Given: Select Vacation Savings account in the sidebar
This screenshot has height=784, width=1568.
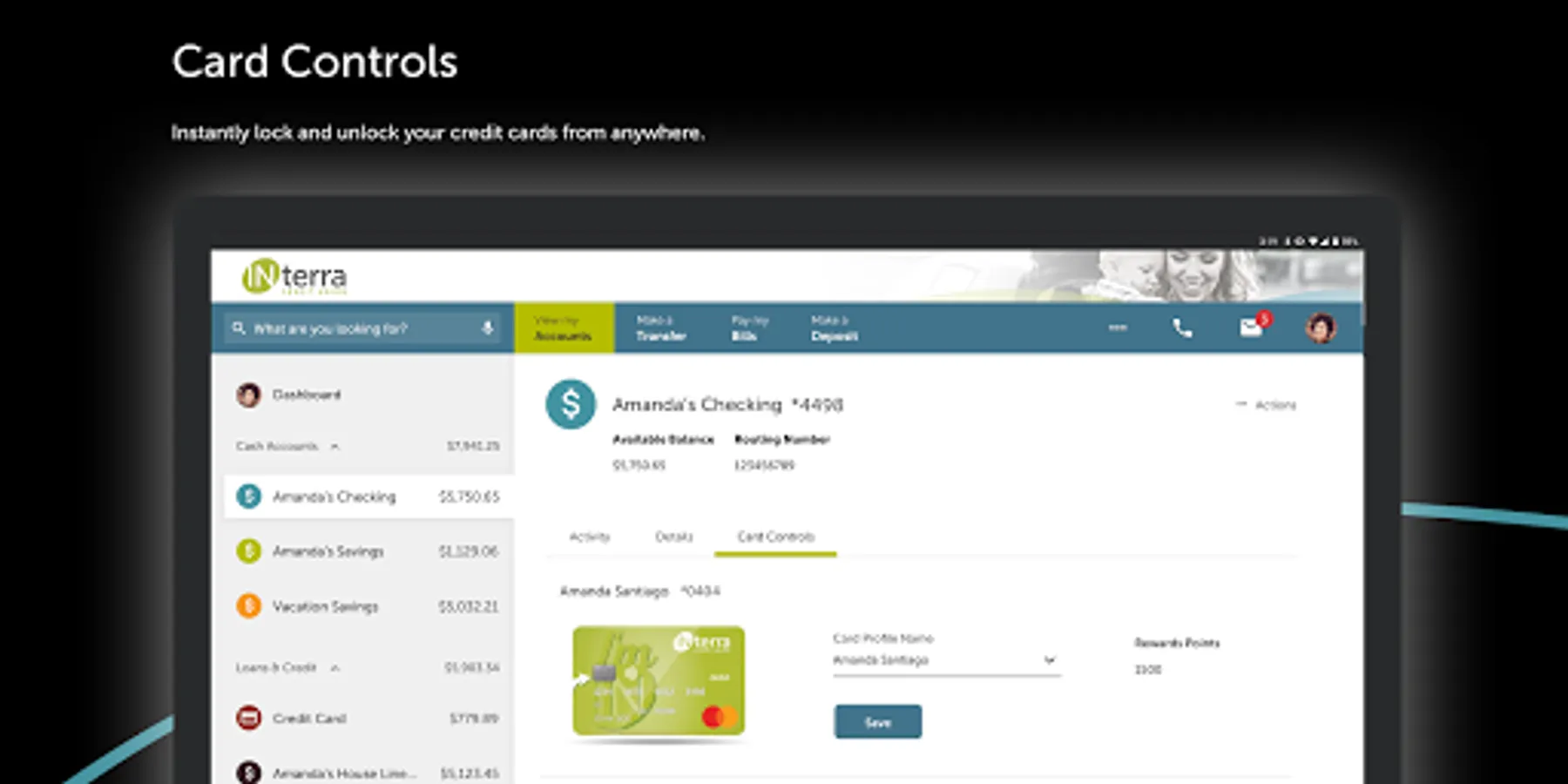Looking at the screenshot, I should pos(368,606).
